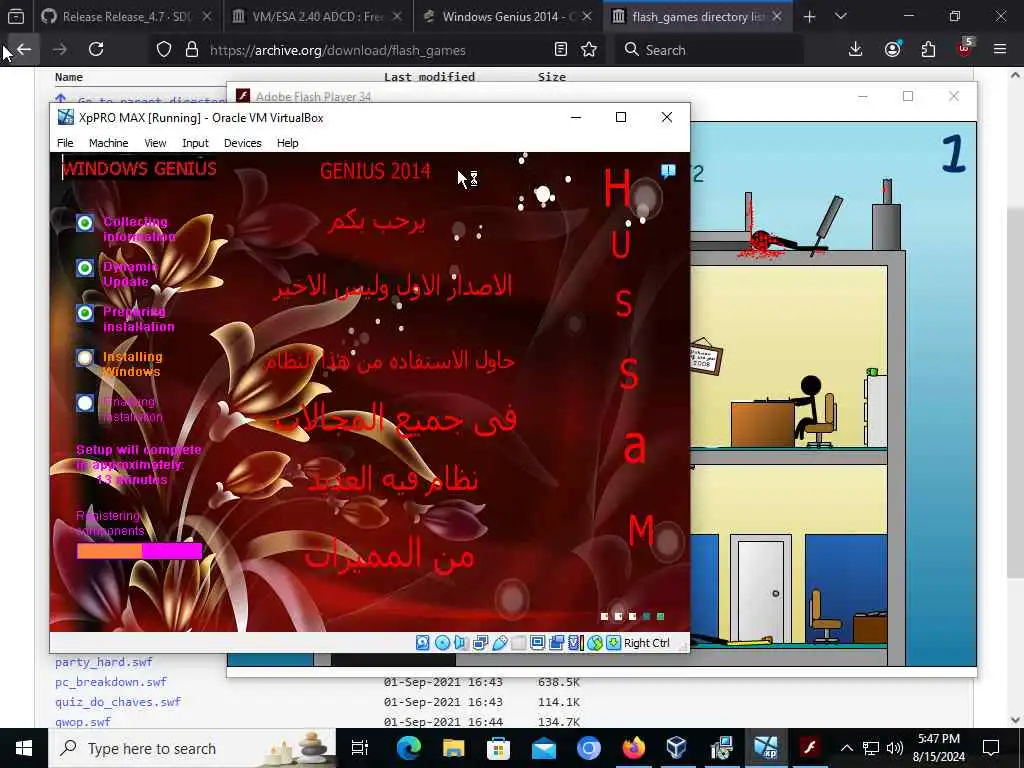Click the volume speaker tray icon

click(895, 748)
